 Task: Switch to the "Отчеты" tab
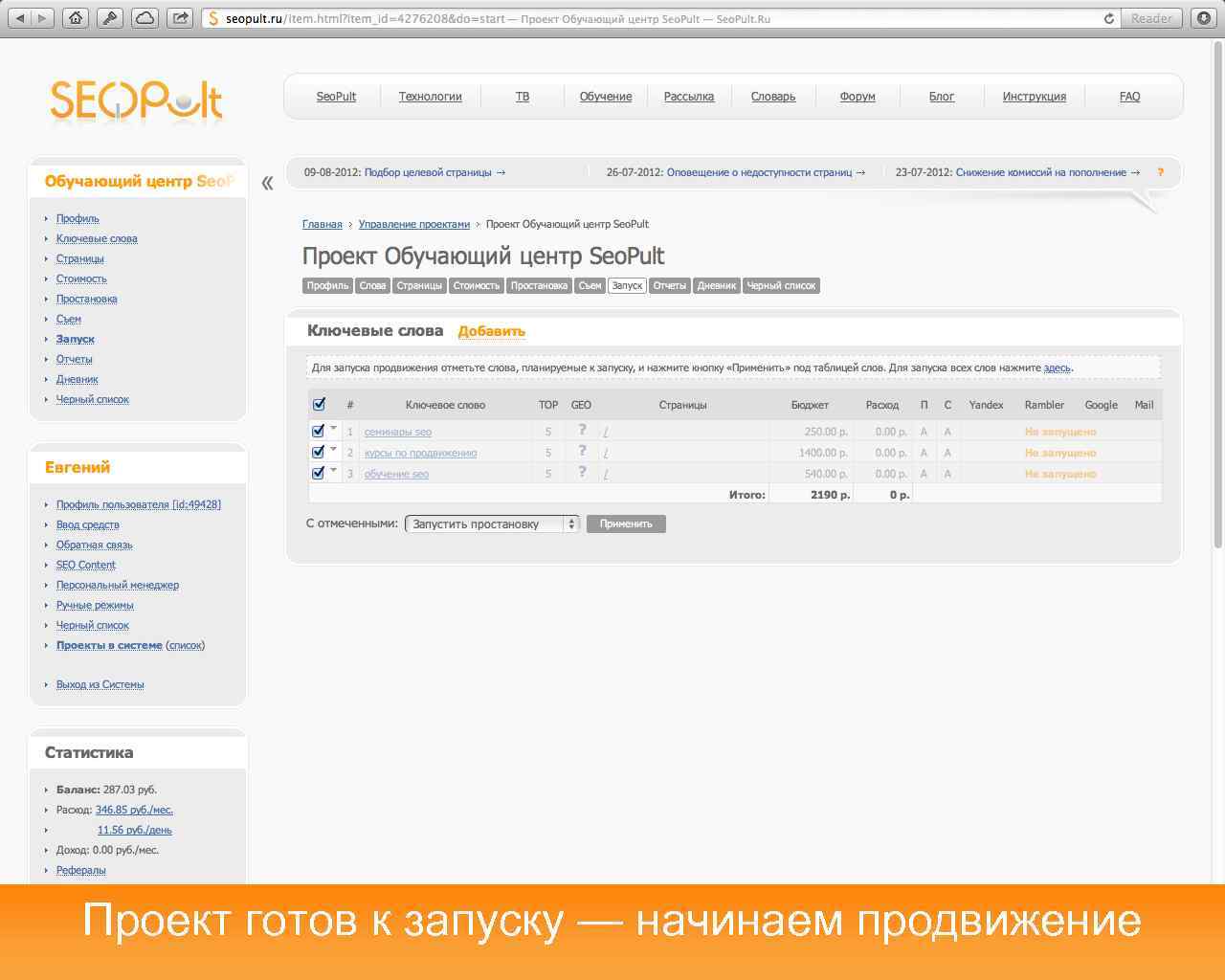pyautogui.click(x=670, y=284)
